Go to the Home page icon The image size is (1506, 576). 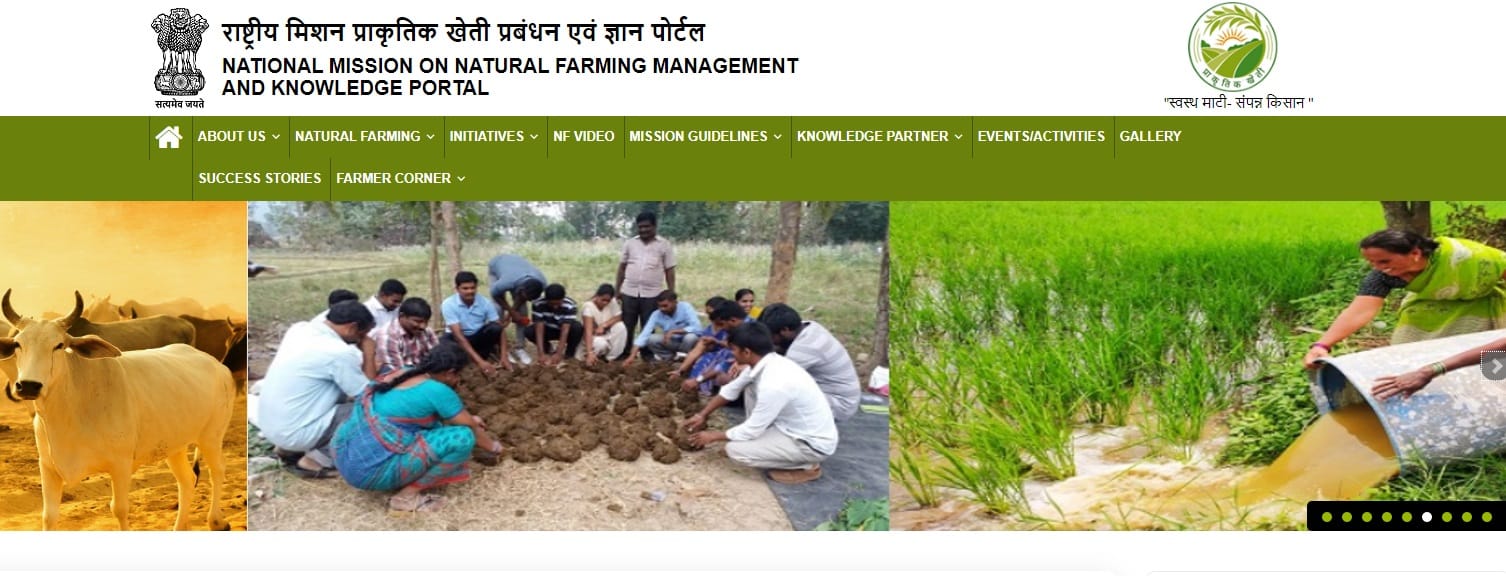coord(169,137)
